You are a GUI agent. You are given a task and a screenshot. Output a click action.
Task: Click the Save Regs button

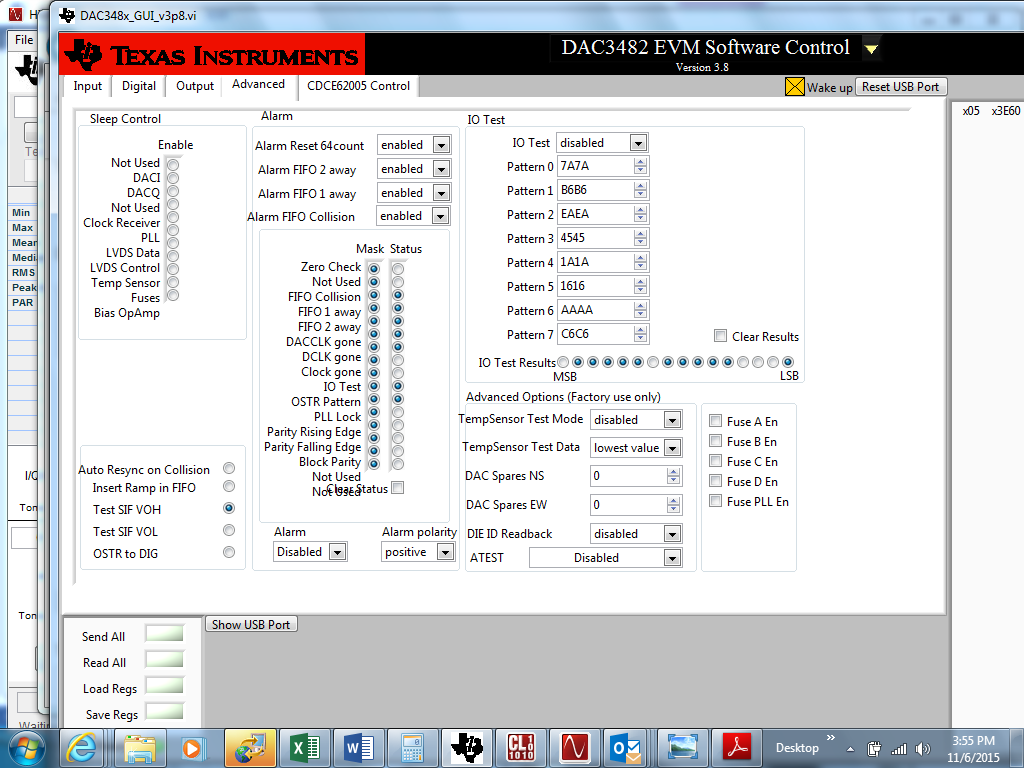click(x=165, y=712)
